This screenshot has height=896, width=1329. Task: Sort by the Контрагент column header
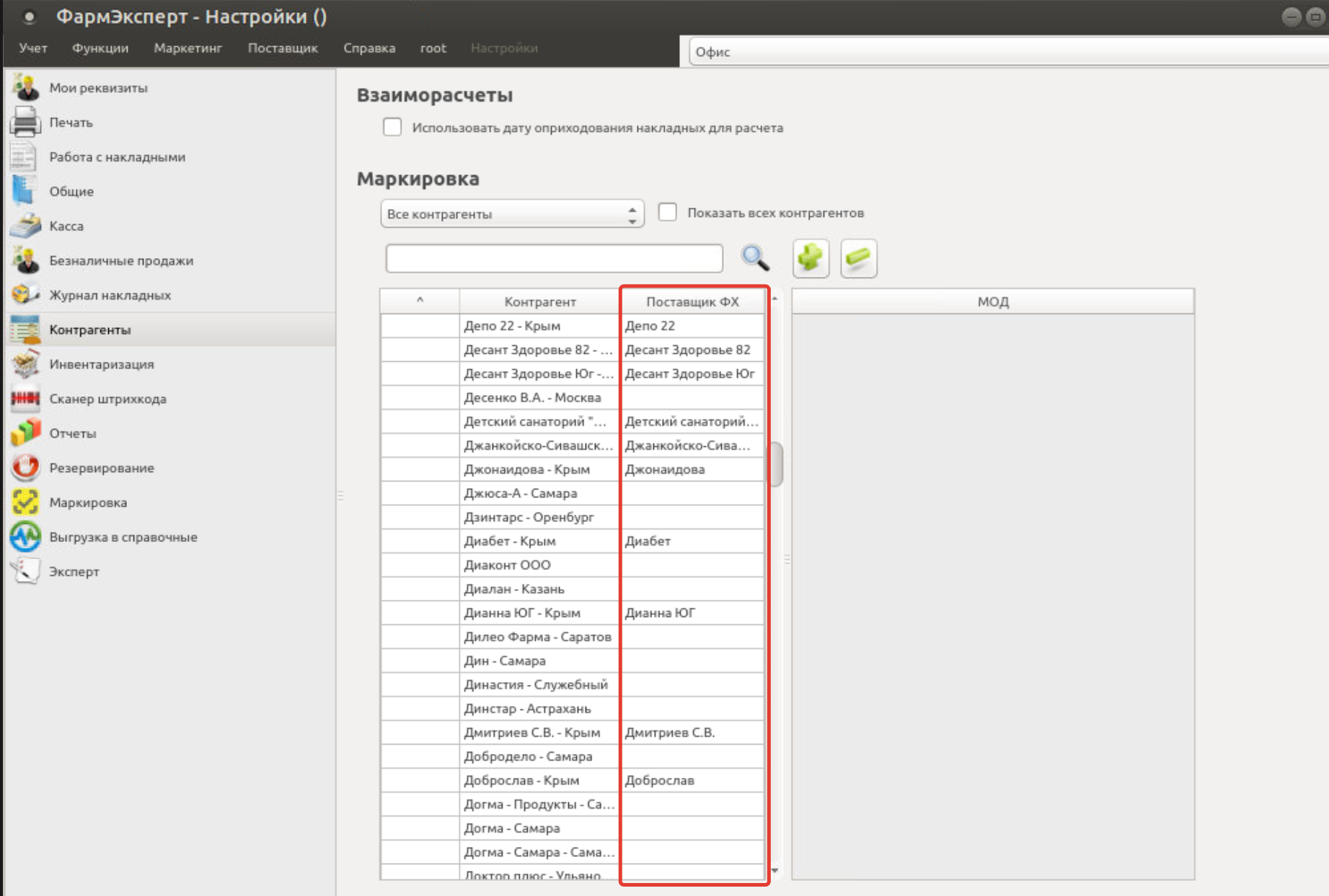(x=539, y=301)
